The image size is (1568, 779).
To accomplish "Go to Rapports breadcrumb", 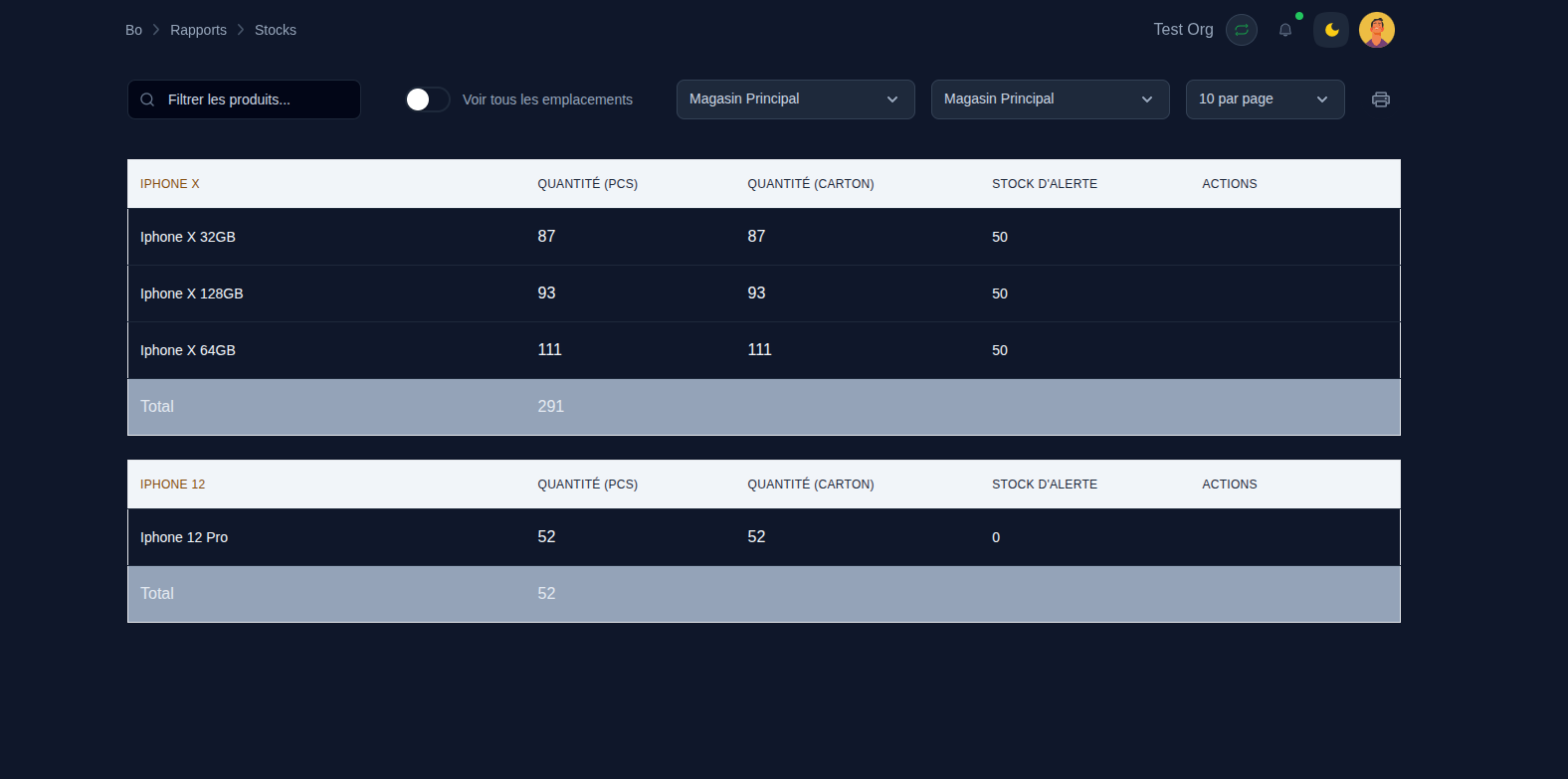I will click(x=198, y=30).
